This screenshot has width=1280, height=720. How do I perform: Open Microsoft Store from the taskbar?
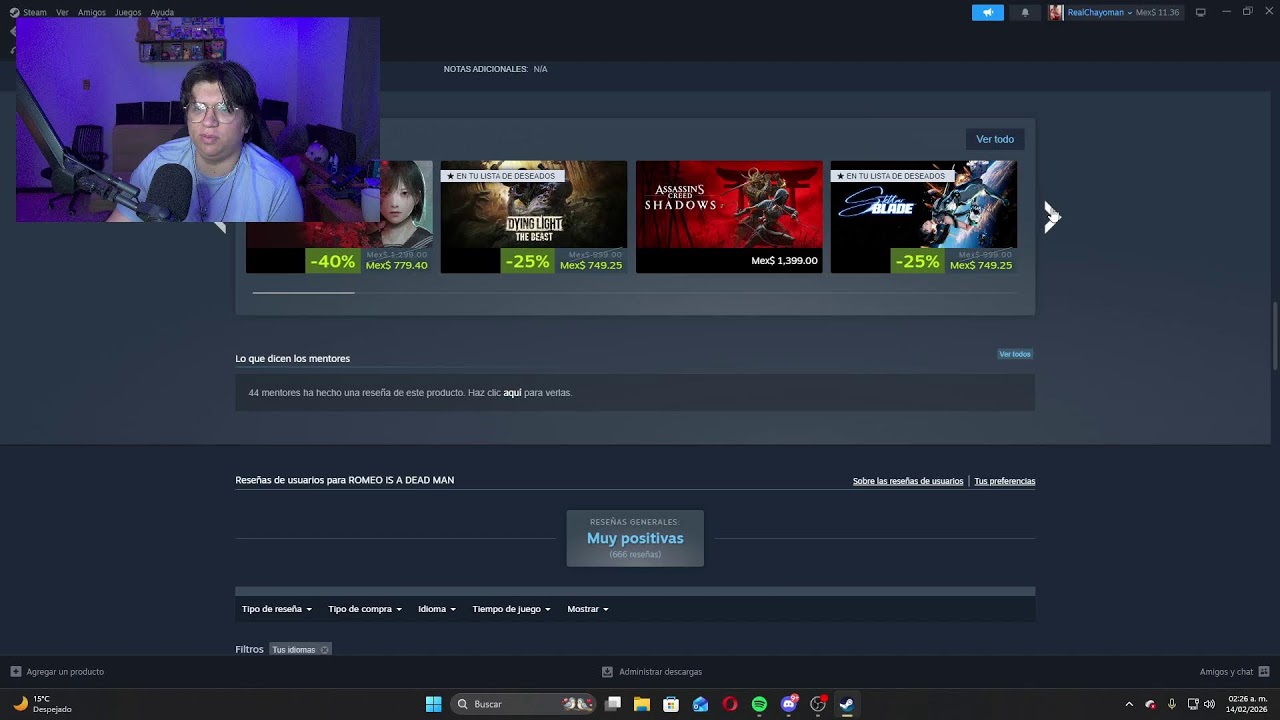coord(671,704)
